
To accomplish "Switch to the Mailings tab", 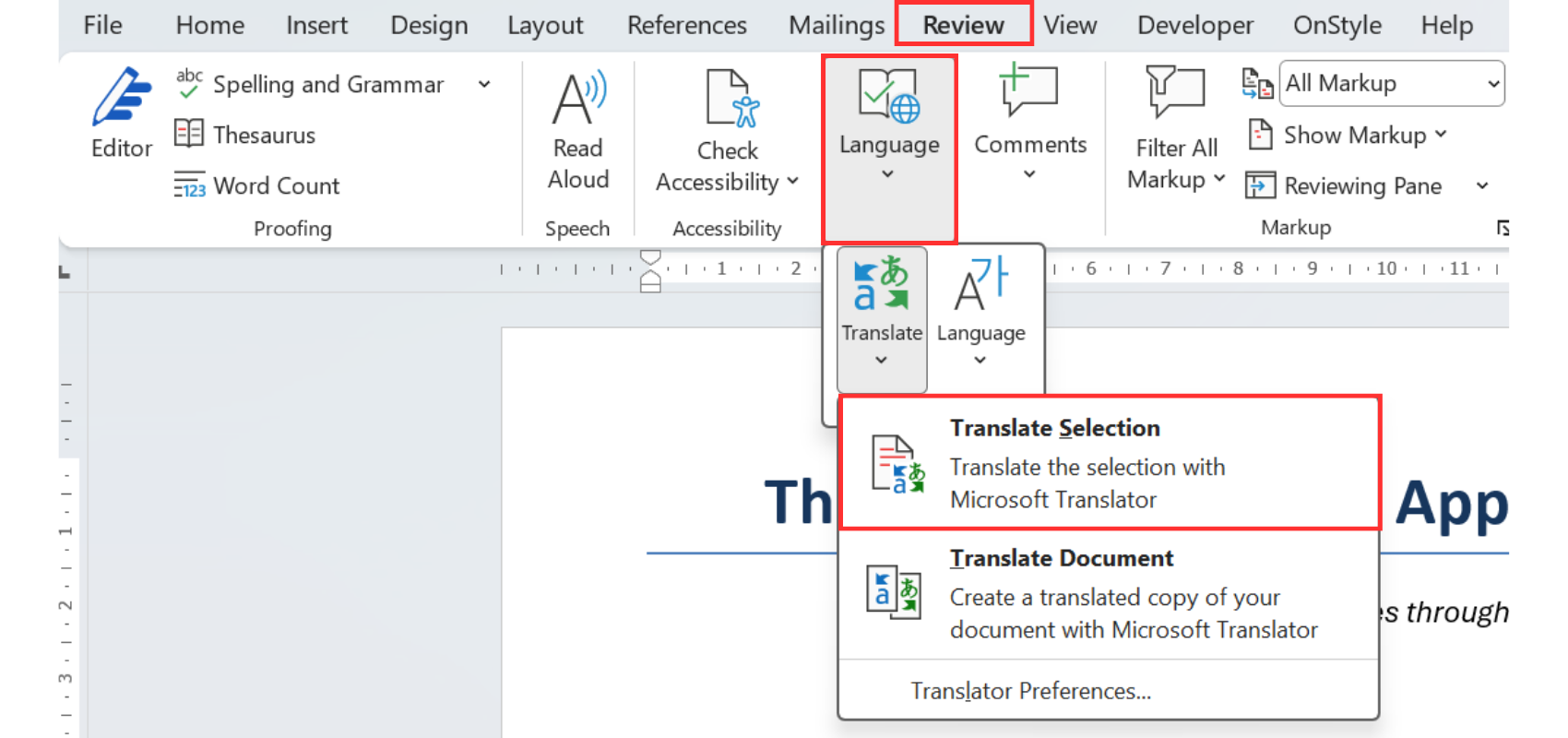I will 837,25.
